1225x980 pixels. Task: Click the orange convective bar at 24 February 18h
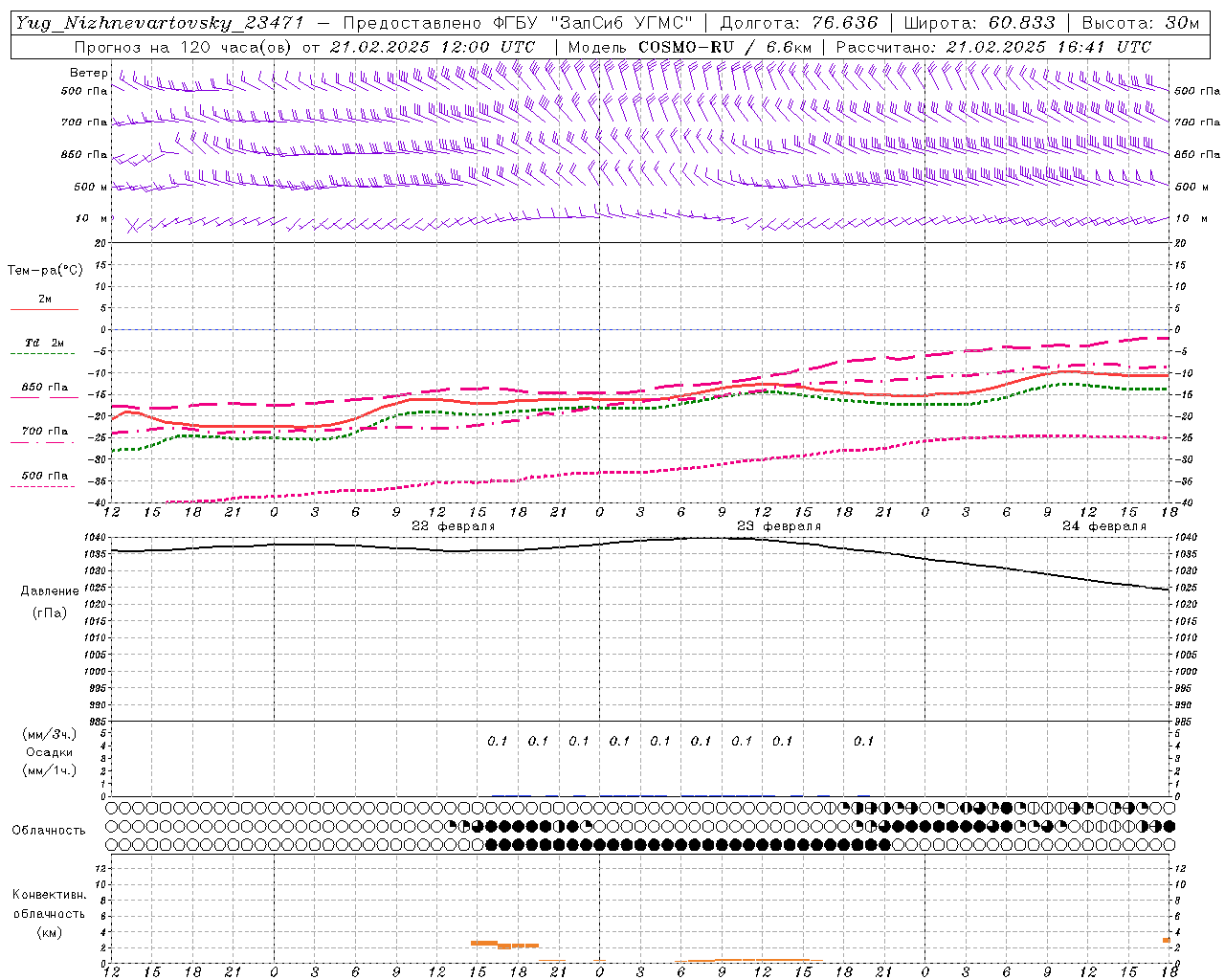coord(1167,940)
